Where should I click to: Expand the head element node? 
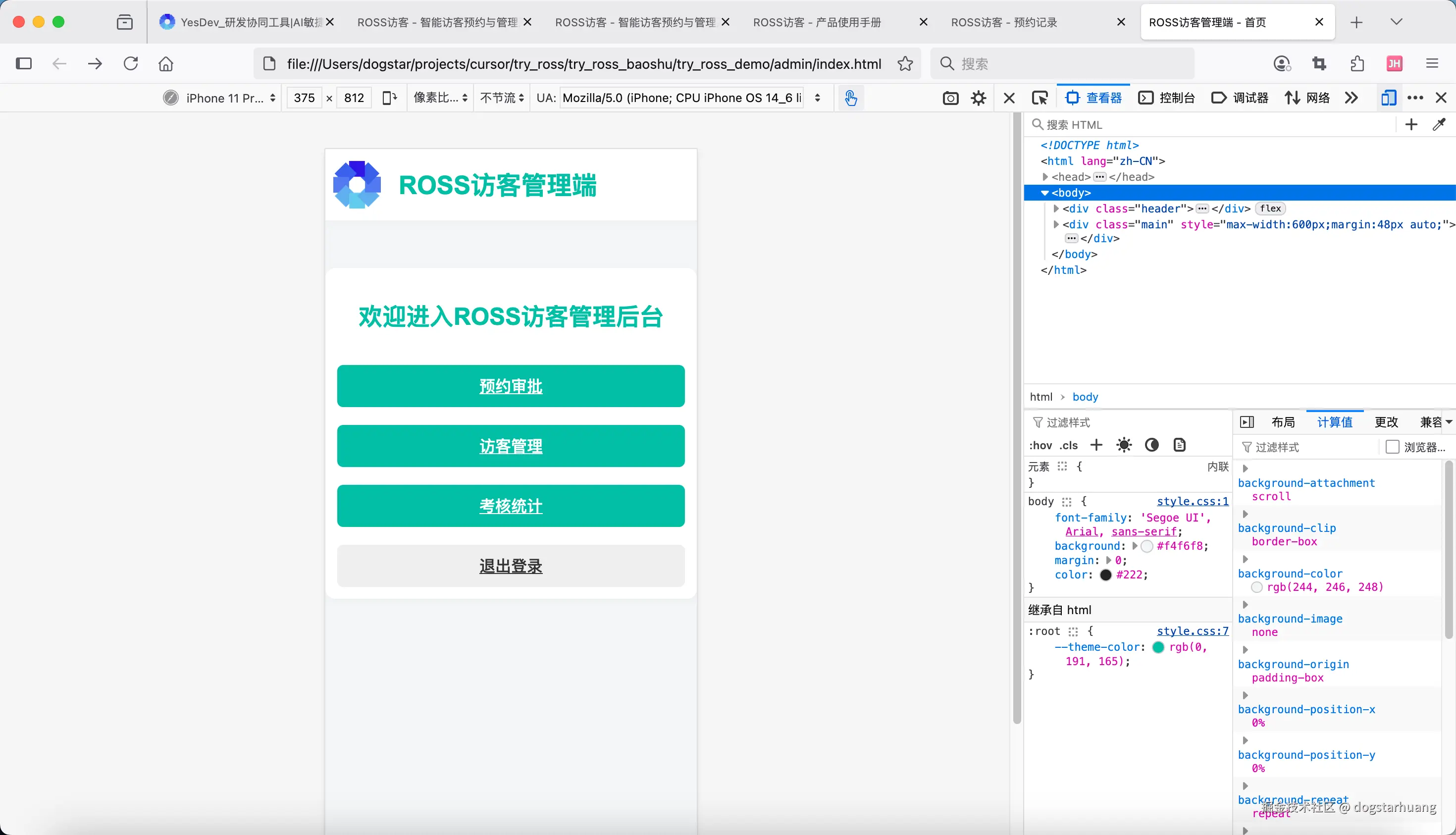1045,177
